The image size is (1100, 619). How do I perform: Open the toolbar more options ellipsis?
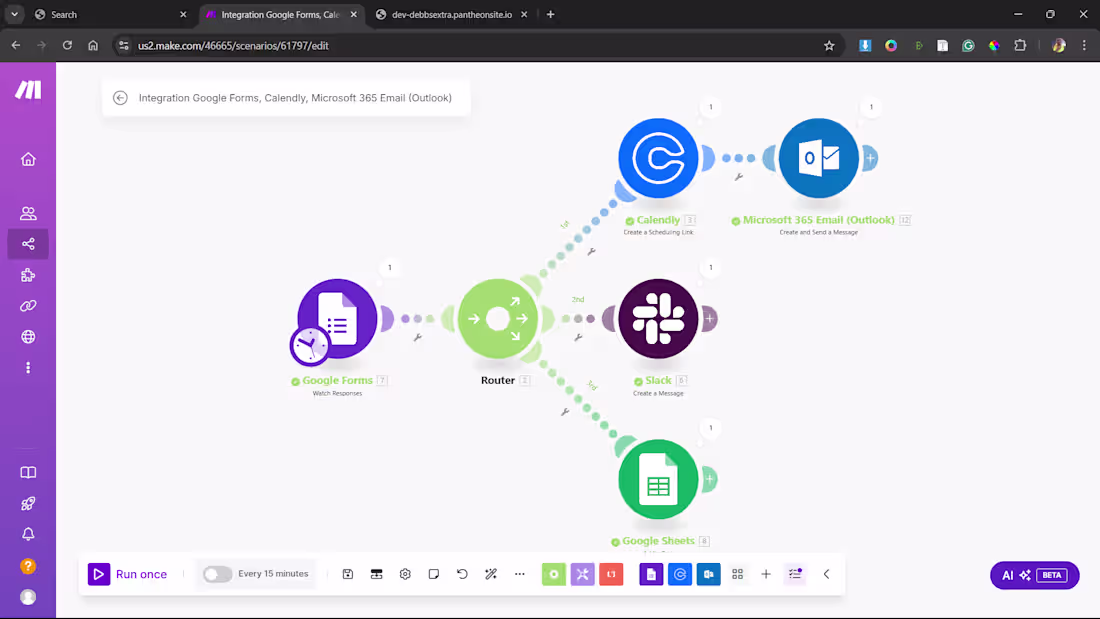point(520,574)
